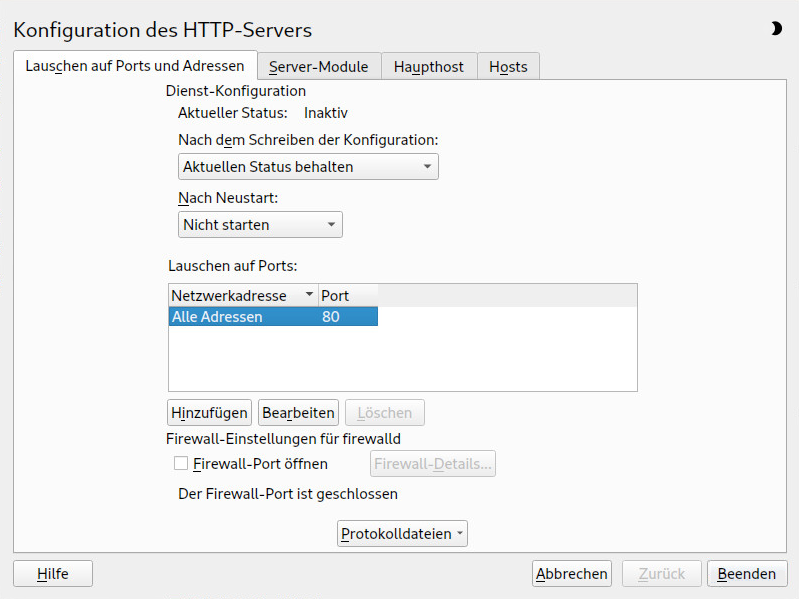Cancel with the Abbrechen button
Image resolution: width=799 pixels, height=599 pixels.
tap(572, 574)
